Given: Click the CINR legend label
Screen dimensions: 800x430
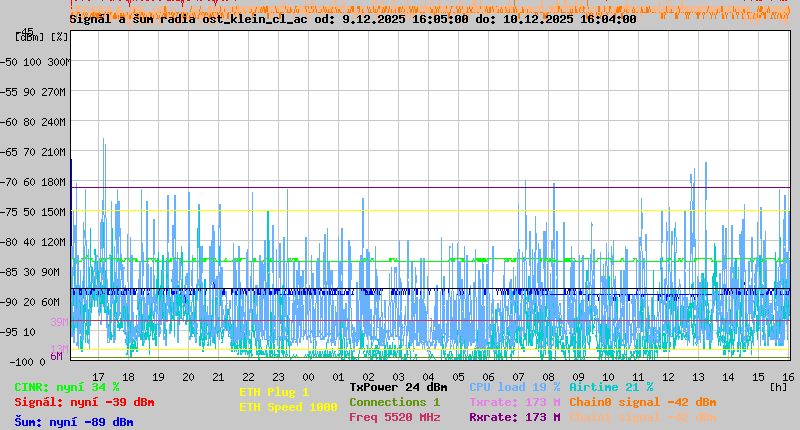Looking at the screenshot, I should coord(67,387).
